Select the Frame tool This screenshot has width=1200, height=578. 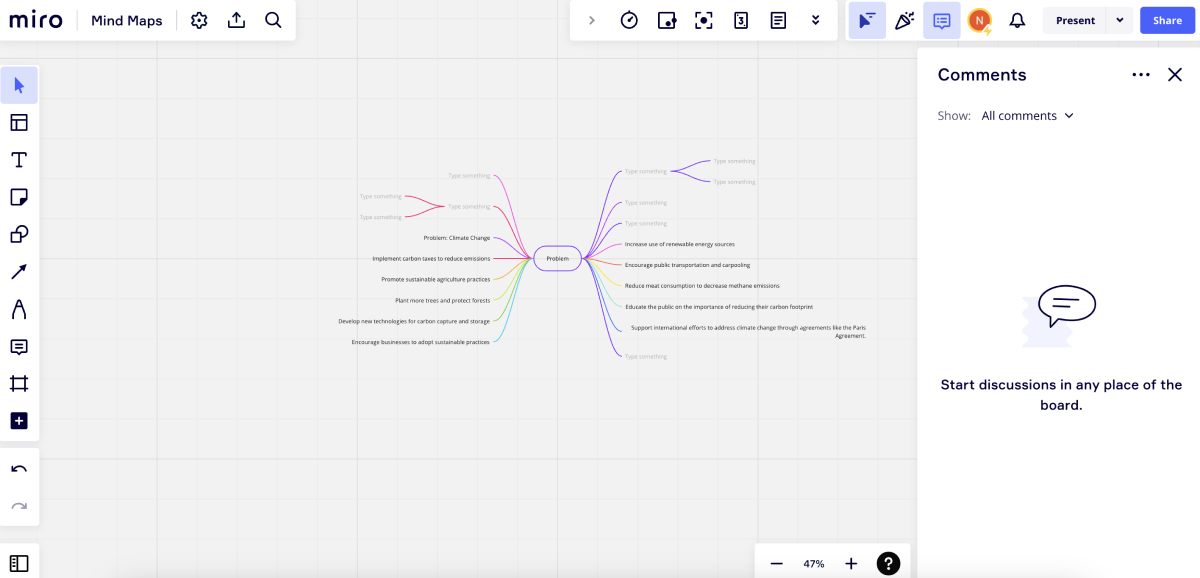[x=19, y=384]
